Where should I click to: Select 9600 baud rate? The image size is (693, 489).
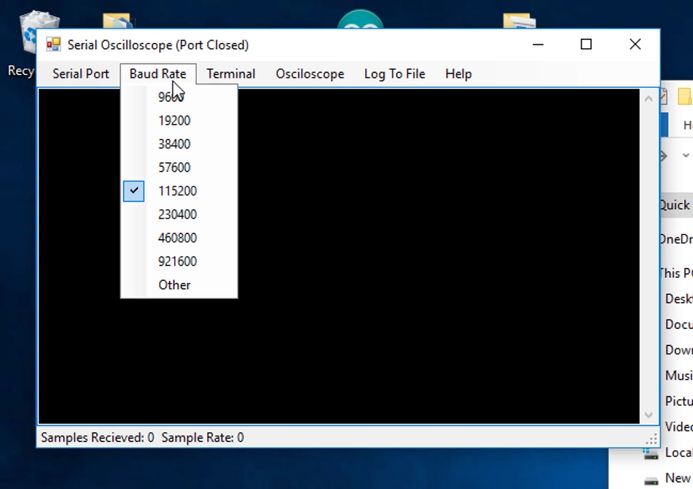[x=179, y=97]
